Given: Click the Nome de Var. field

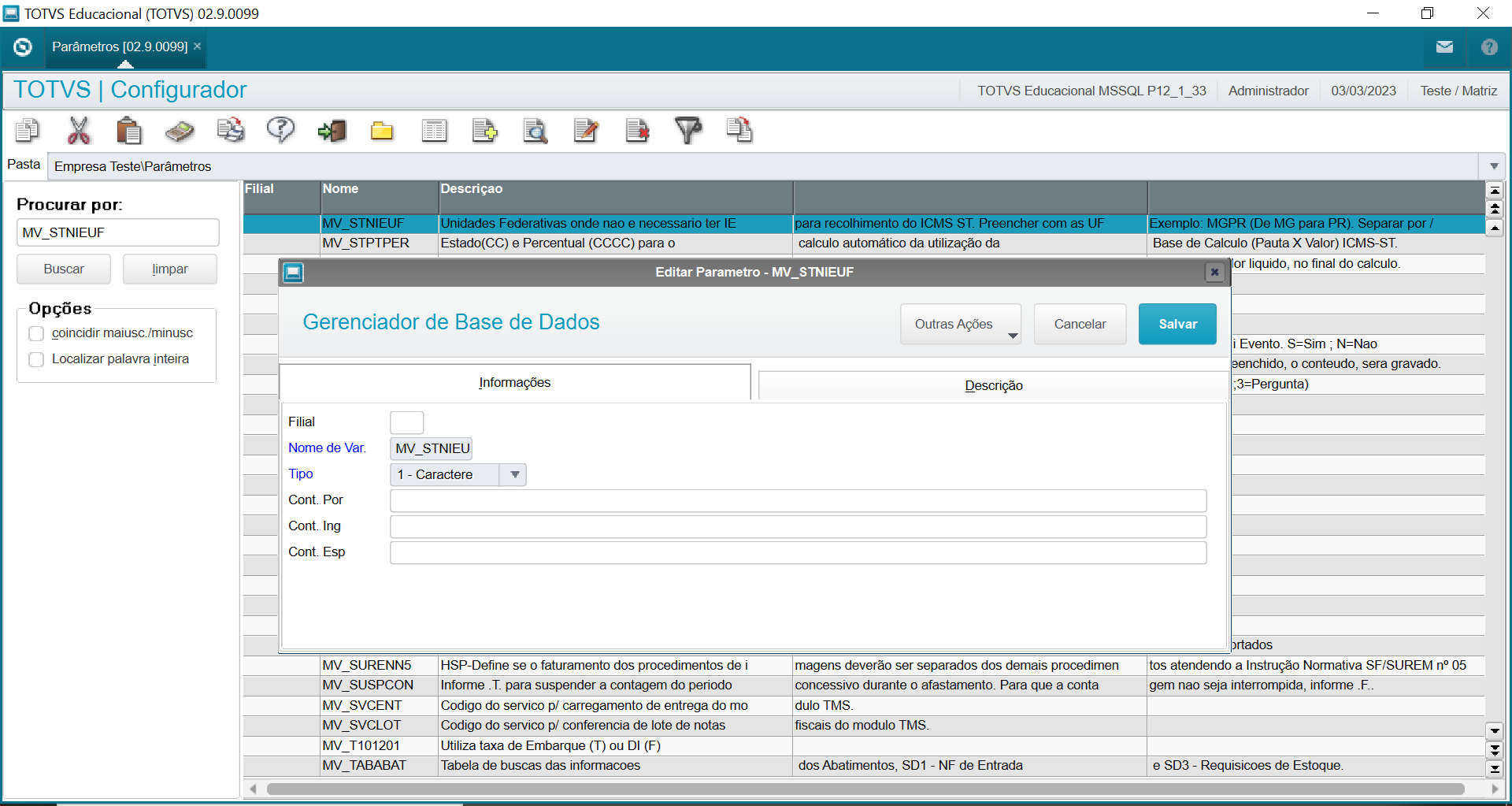Looking at the screenshot, I should click(x=431, y=448).
